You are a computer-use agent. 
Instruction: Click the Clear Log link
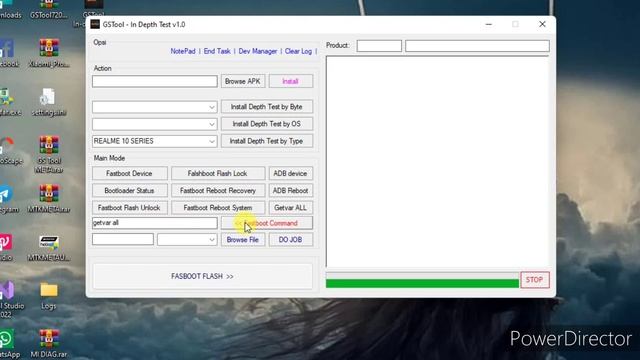pos(298,51)
